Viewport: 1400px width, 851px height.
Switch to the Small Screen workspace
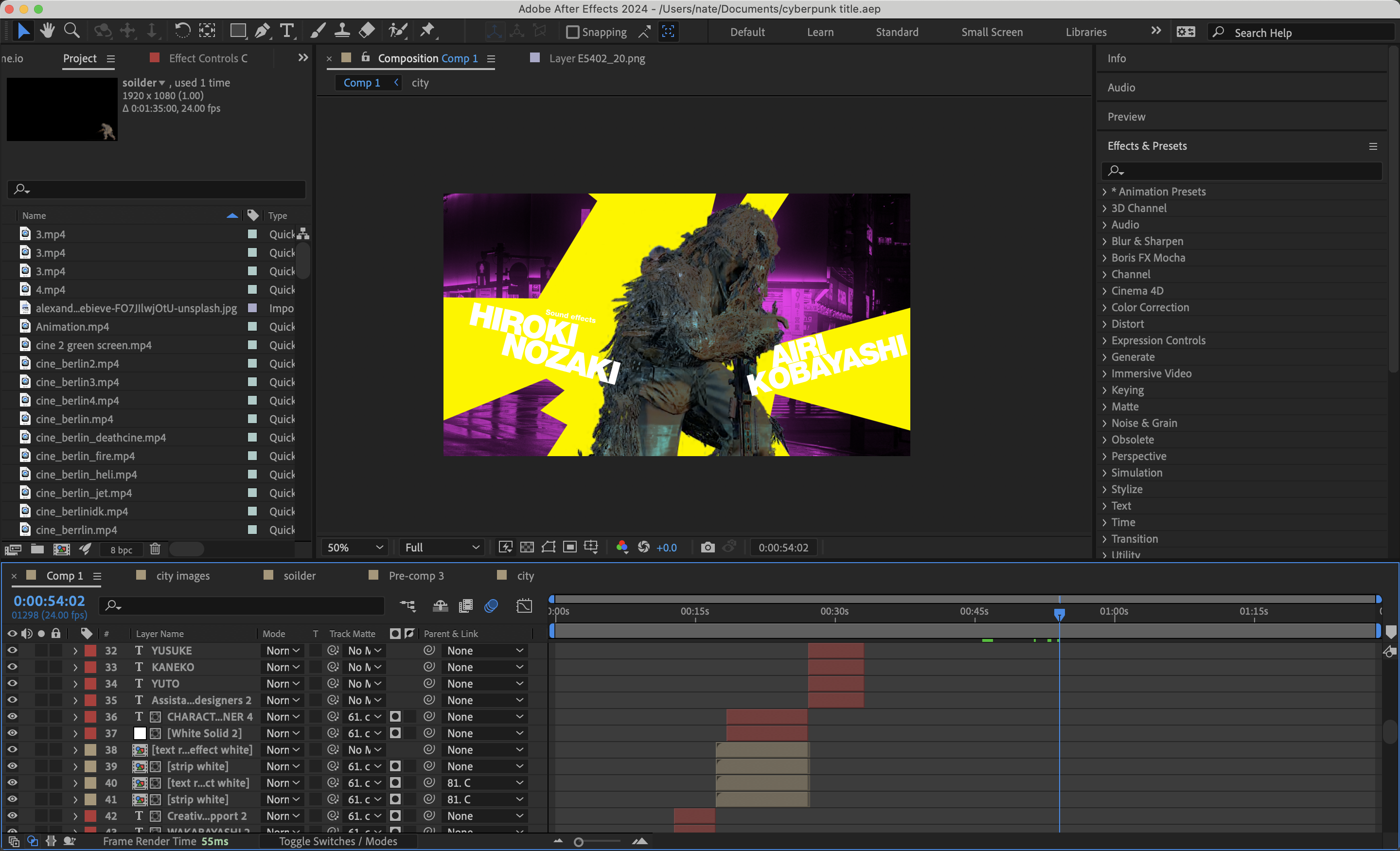(992, 33)
